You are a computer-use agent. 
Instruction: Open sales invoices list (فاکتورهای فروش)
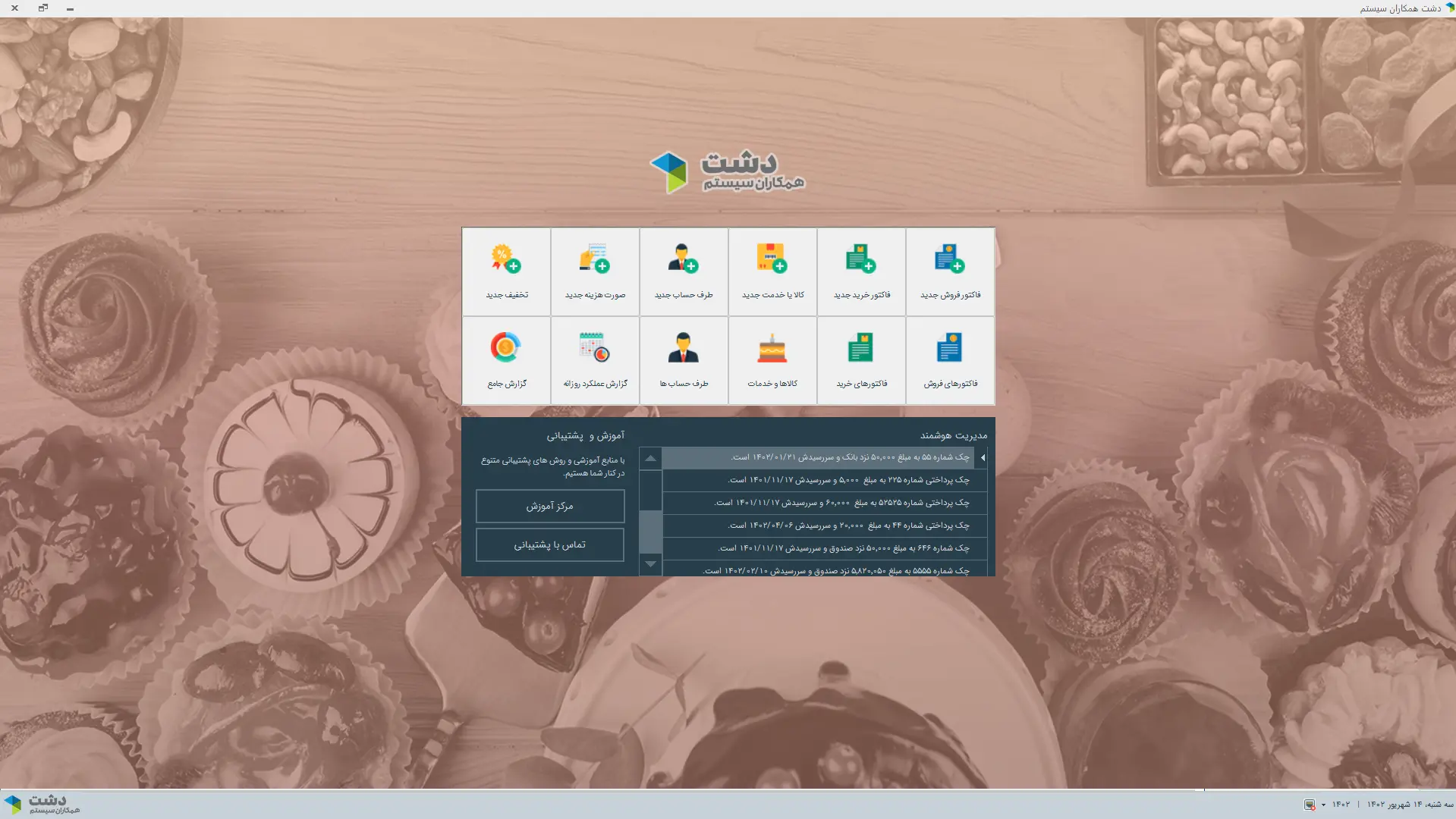coord(950,360)
